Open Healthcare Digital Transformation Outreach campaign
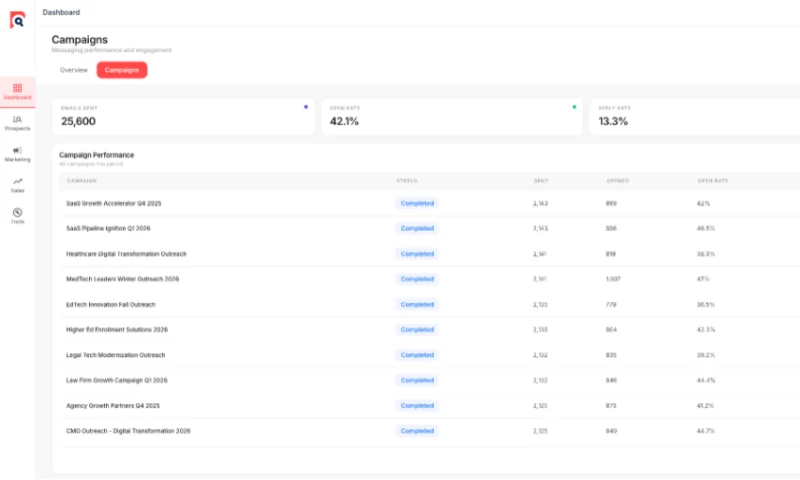 (126, 254)
